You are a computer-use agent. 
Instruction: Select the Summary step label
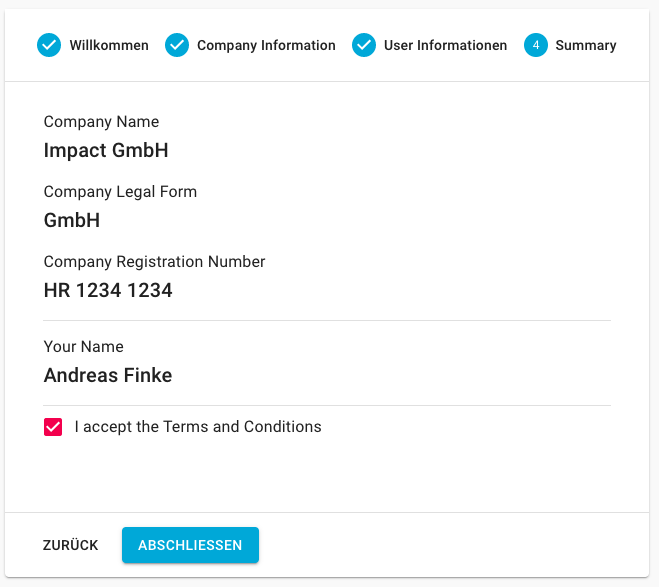coord(586,45)
